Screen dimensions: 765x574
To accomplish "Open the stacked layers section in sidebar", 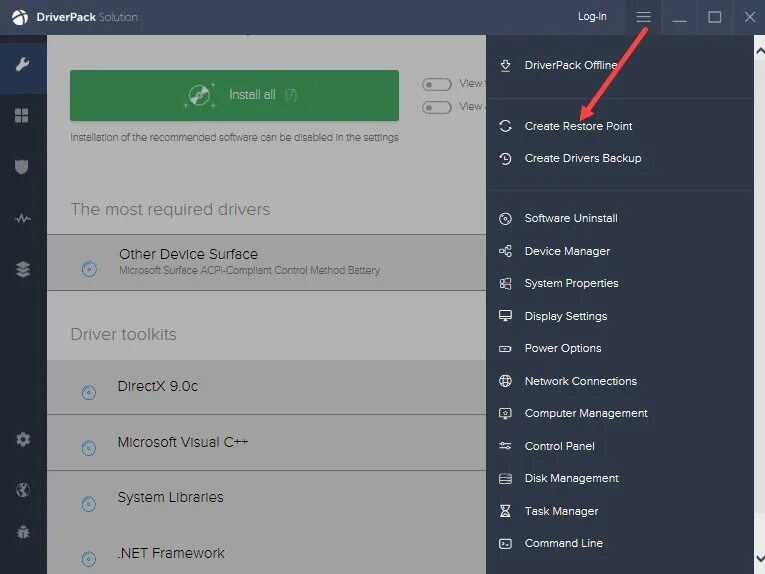I will [23, 269].
